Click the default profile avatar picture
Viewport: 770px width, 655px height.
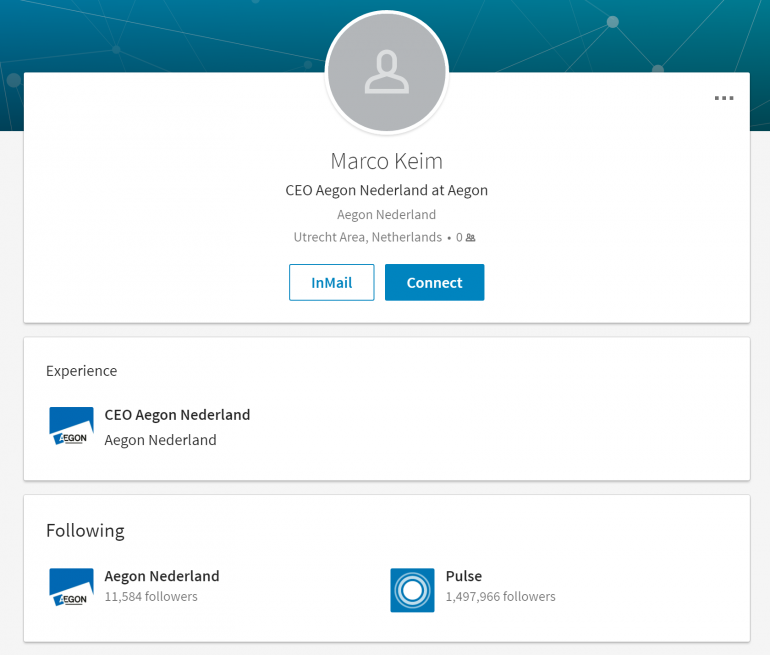tap(386, 72)
